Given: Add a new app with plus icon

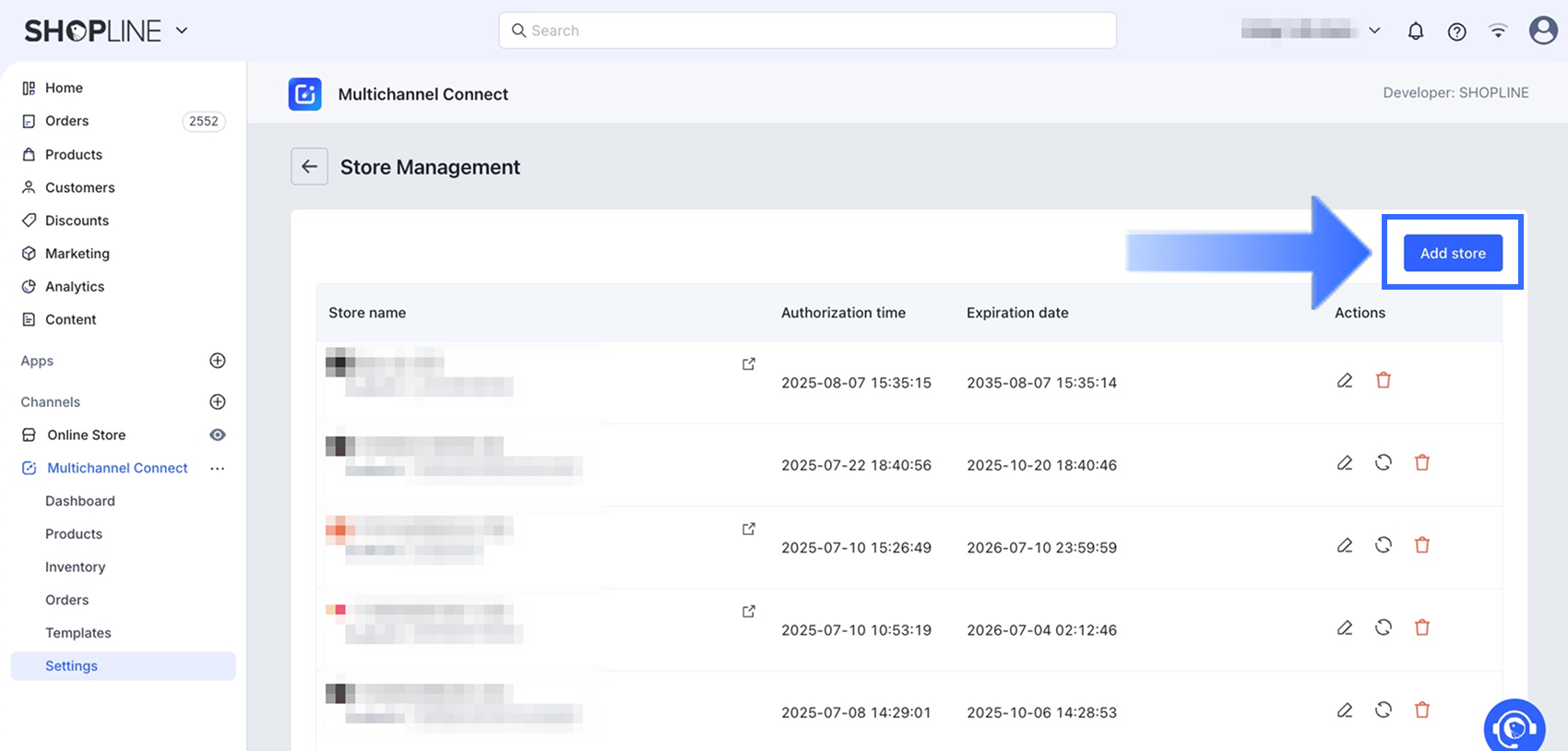Looking at the screenshot, I should [218, 361].
